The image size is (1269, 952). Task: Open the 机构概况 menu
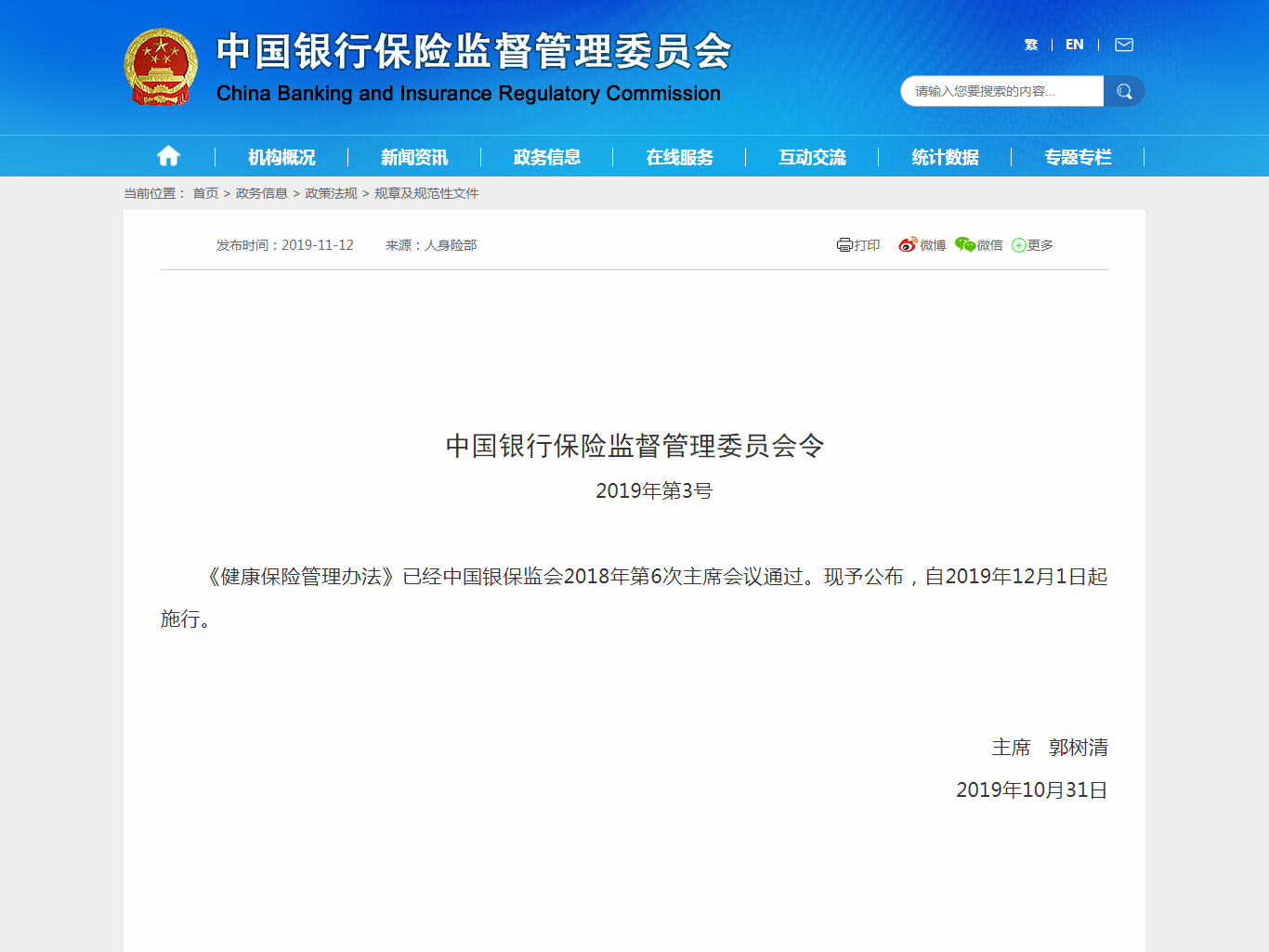281,157
